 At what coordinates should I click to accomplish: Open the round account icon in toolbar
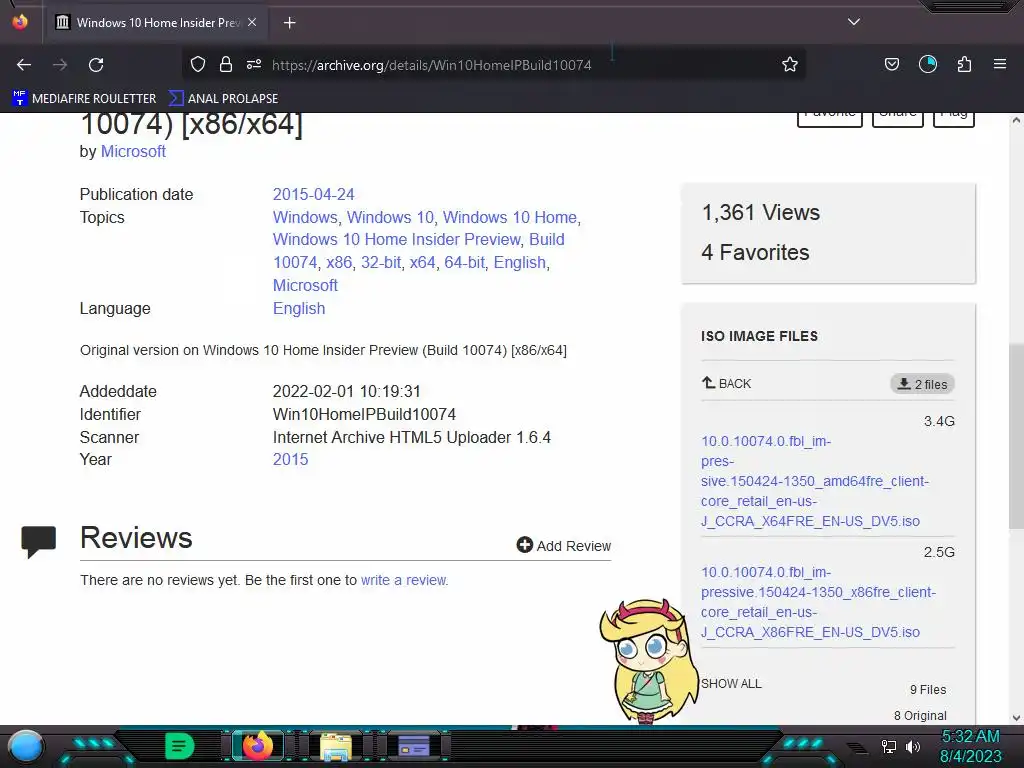click(927, 64)
